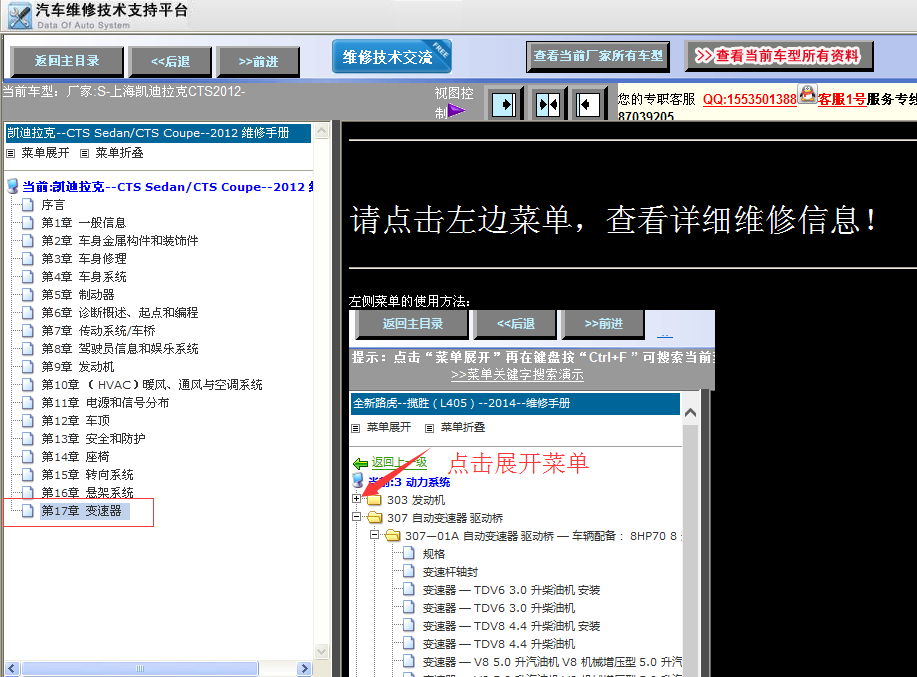Open 第5章 制动器

coord(78,295)
